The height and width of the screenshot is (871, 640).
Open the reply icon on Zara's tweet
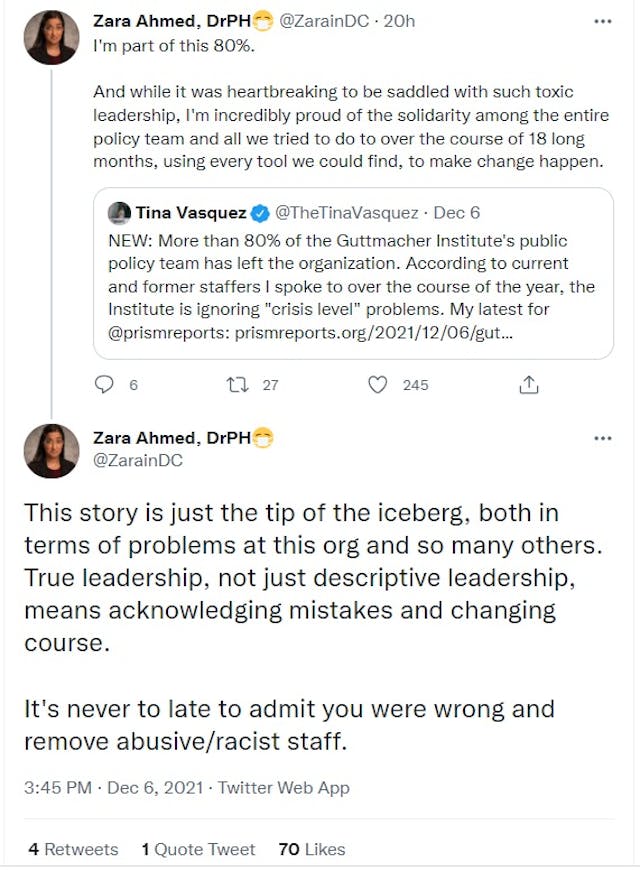click(x=103, y=384)
